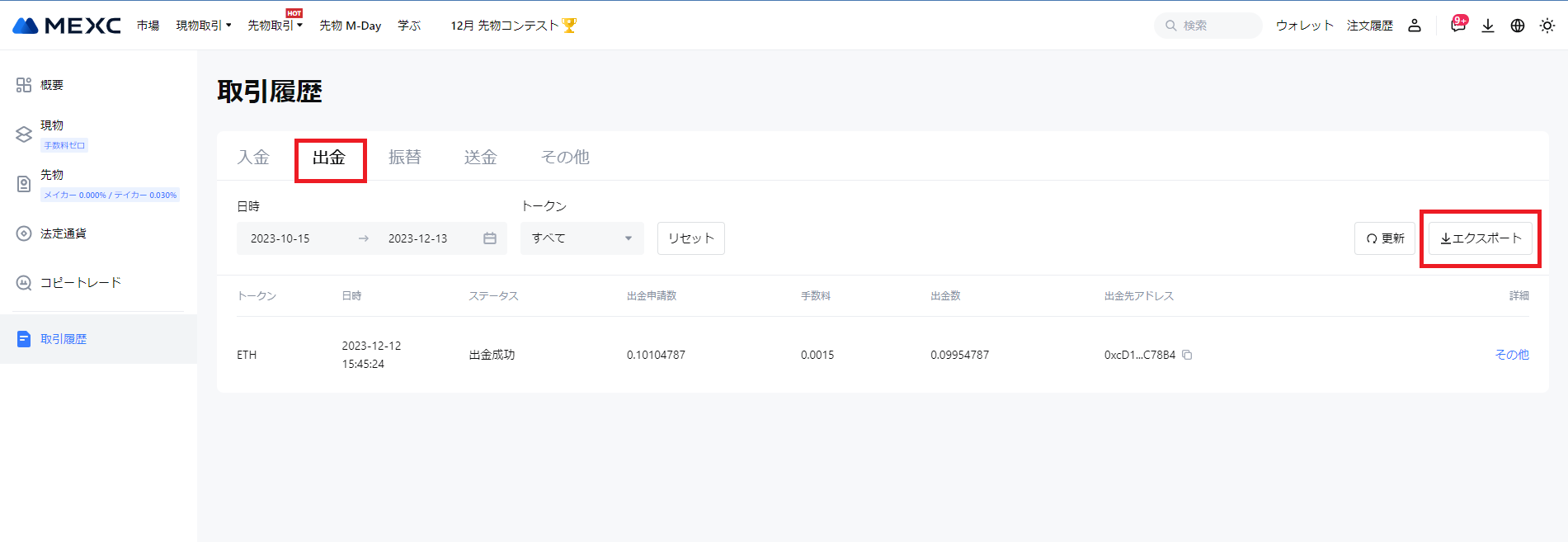Click the trophy icon next to コンテスト
1568x542 pixels.
click(569, 26)
